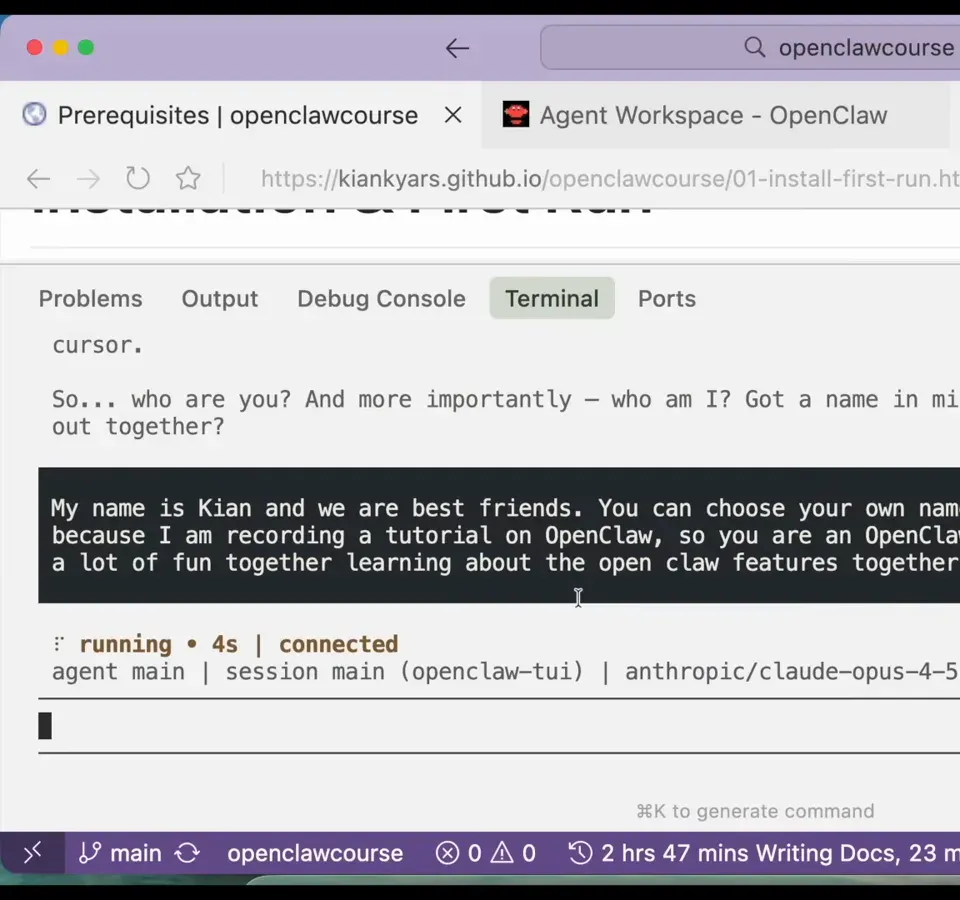Go forward in the embedded browser
This screenshot has height=900, width=960.
(88, 179)
